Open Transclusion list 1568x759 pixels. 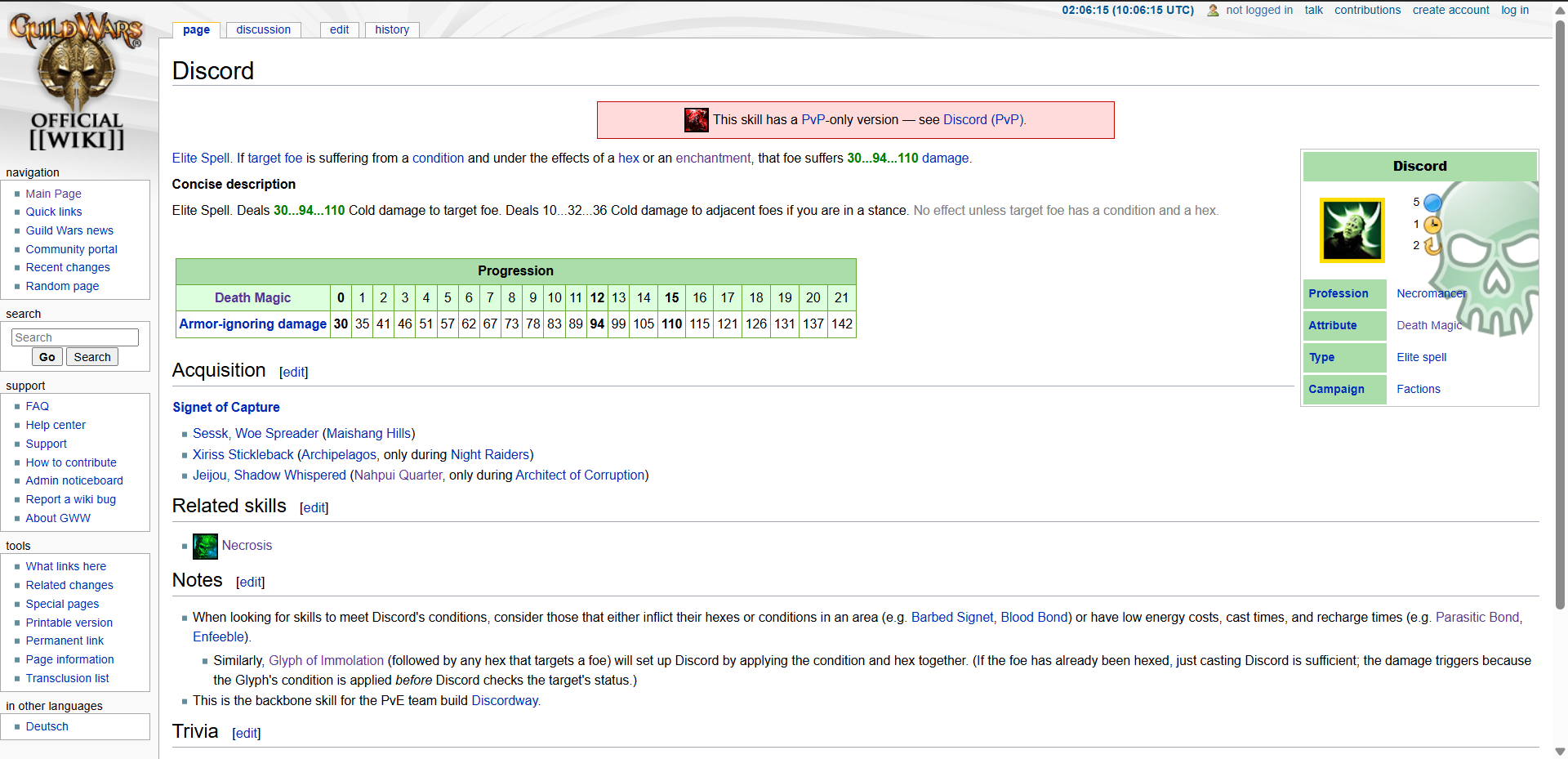click(67, 678)
